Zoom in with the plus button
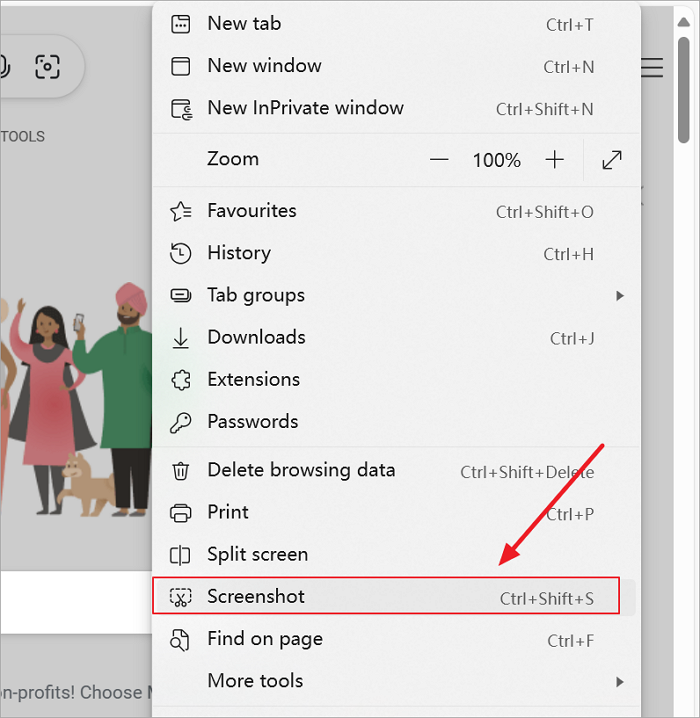The height and width of the screenshot is (718, 700). click(x=555, y=160)
